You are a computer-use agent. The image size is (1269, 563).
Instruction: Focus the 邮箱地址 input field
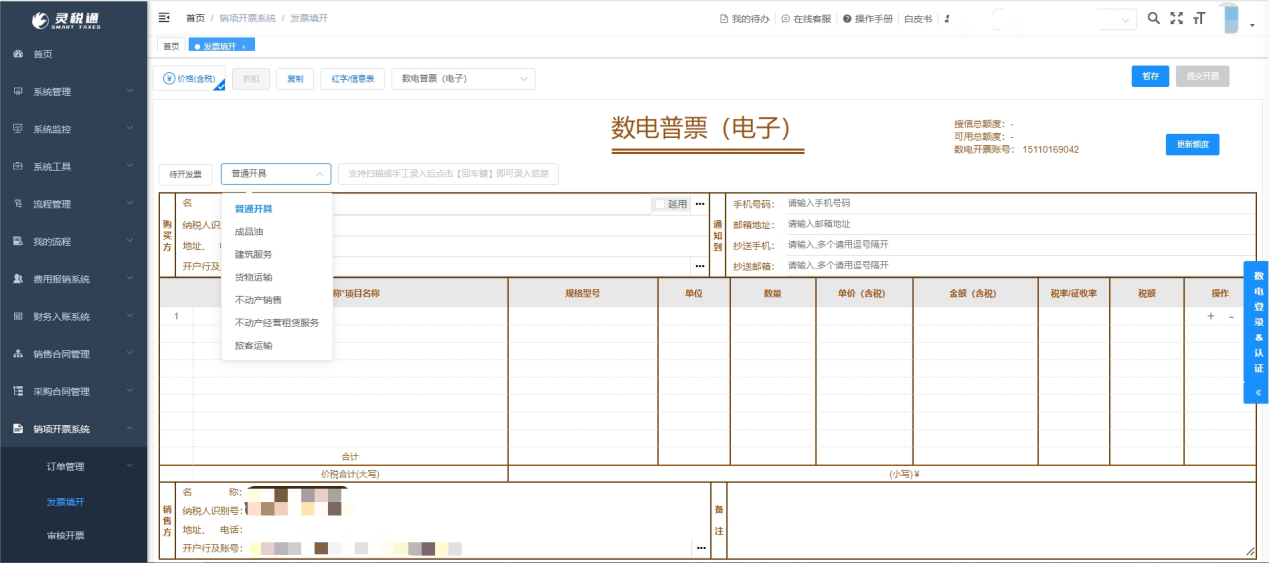point(1020,224)
